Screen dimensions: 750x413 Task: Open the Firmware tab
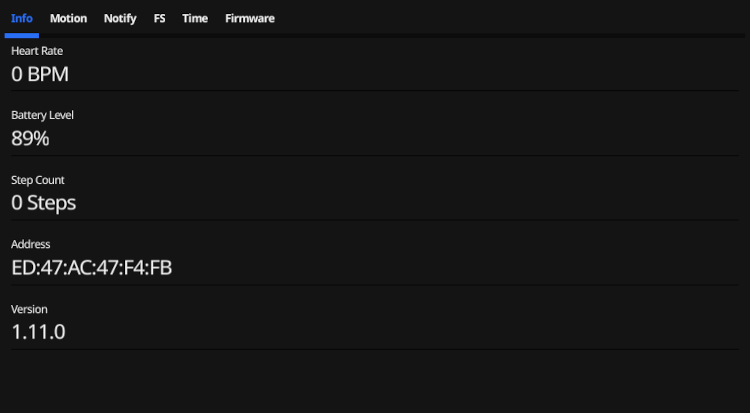click(x=250, y=18)
